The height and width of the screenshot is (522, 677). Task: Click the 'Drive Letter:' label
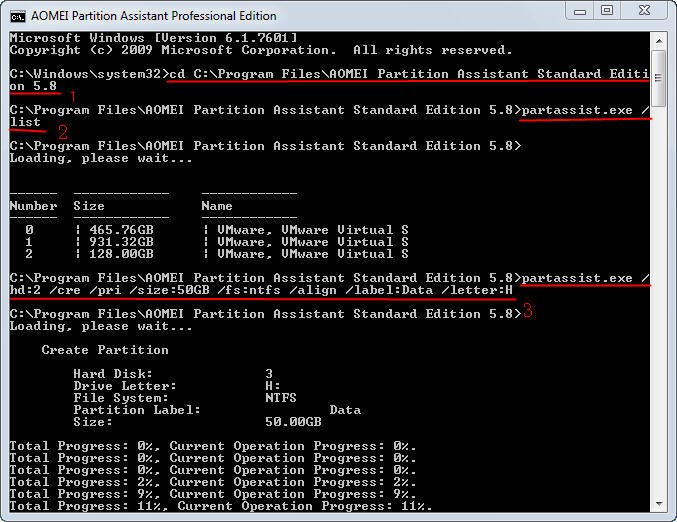[x=125, y=386]
